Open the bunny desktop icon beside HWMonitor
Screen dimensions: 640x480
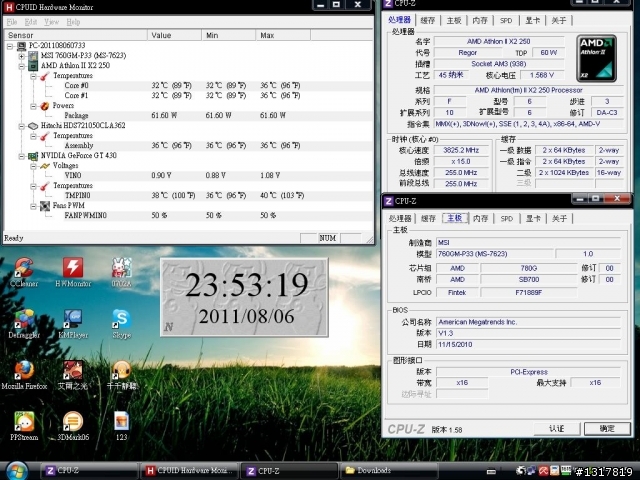122,271
